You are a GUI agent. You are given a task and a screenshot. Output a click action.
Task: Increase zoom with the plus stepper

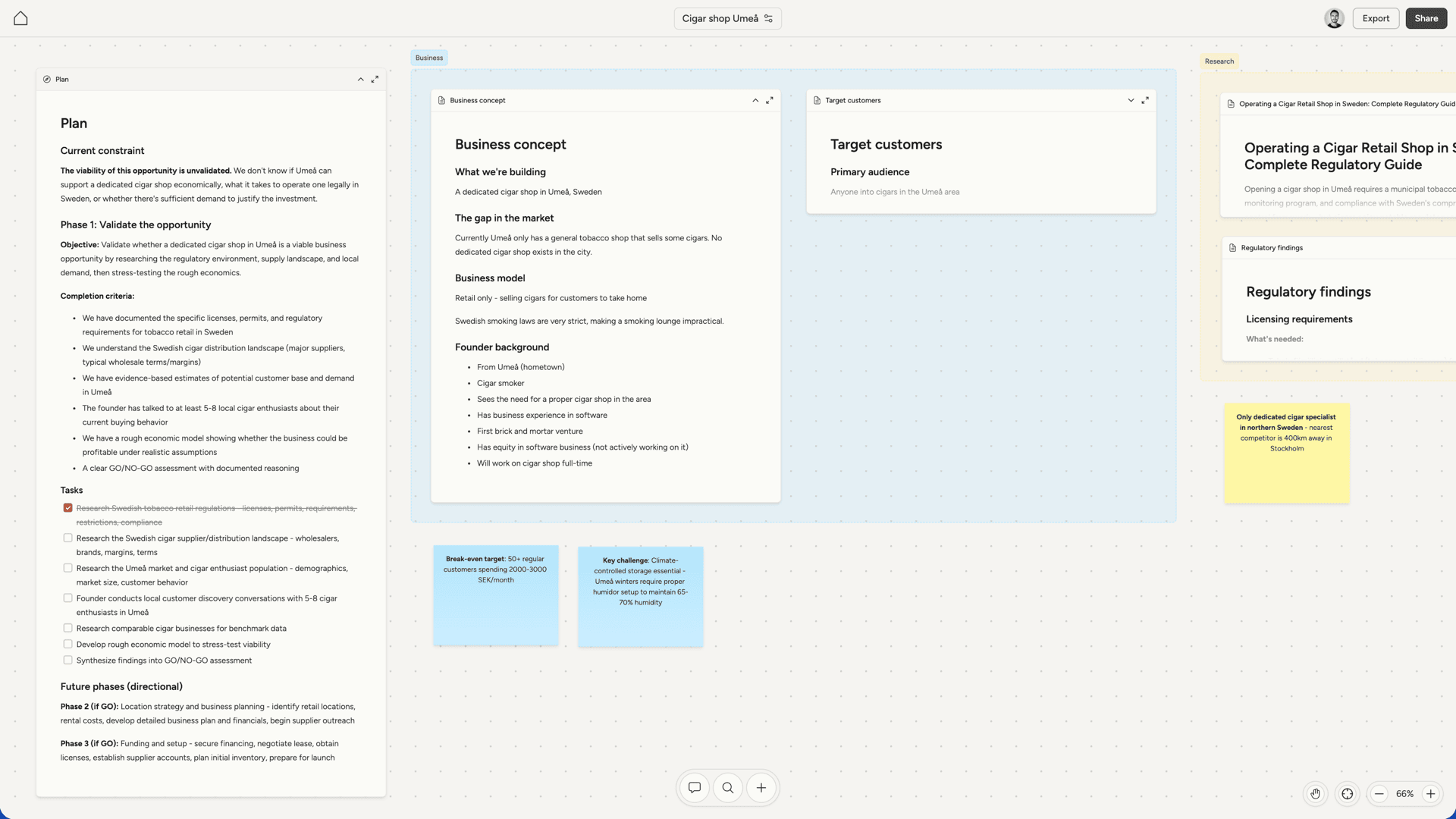point(1431,794)
